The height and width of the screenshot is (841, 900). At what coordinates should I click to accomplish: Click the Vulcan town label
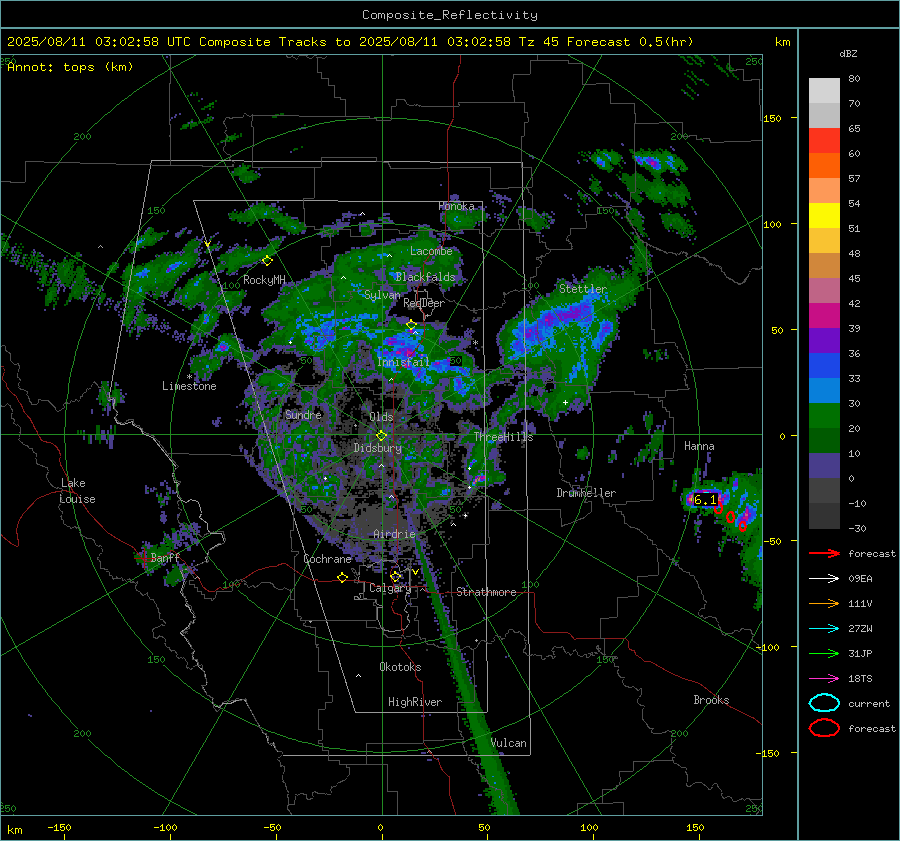pyautogui.click(x=509, y=743)
